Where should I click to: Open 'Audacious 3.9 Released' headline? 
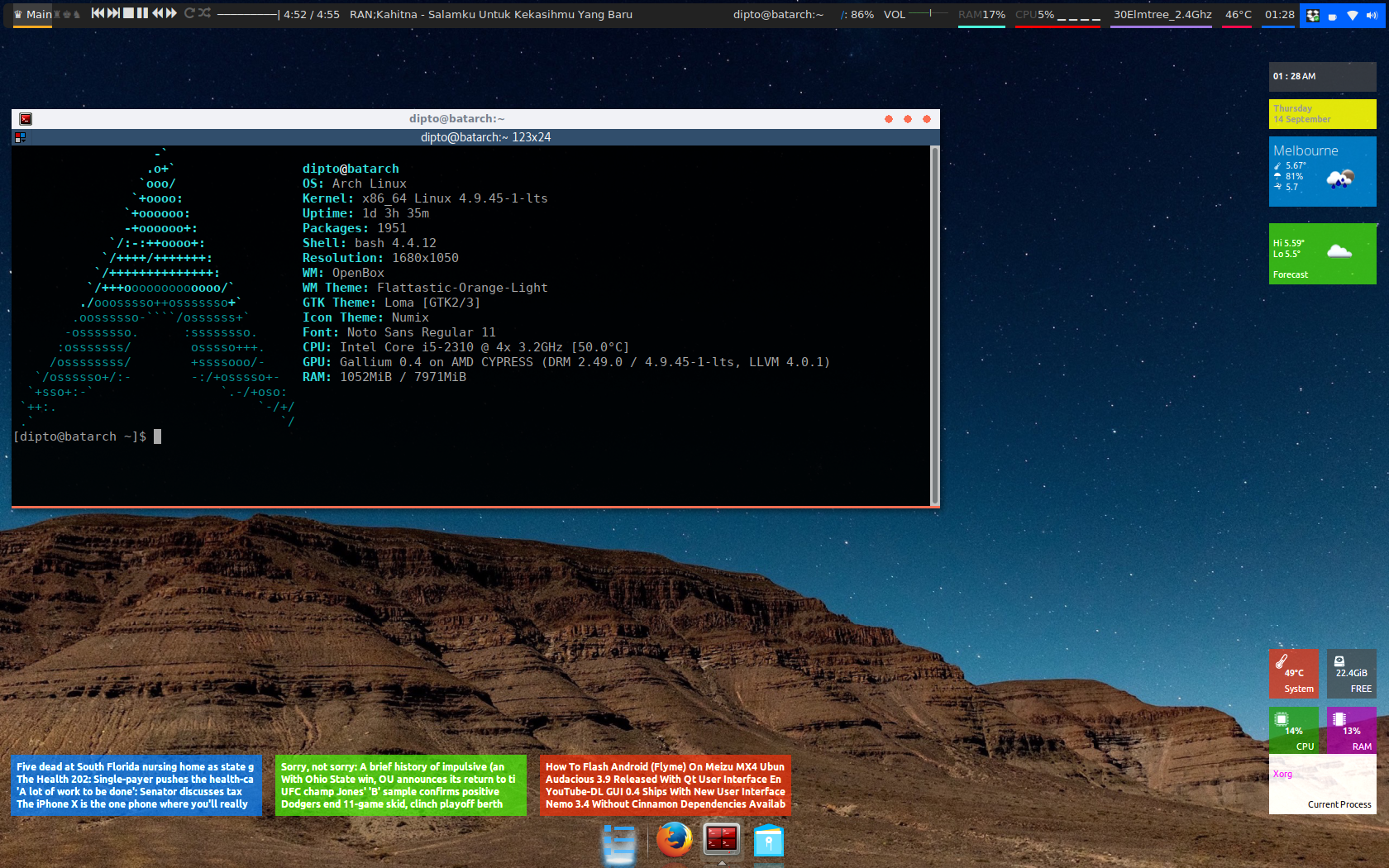[663, 780]
